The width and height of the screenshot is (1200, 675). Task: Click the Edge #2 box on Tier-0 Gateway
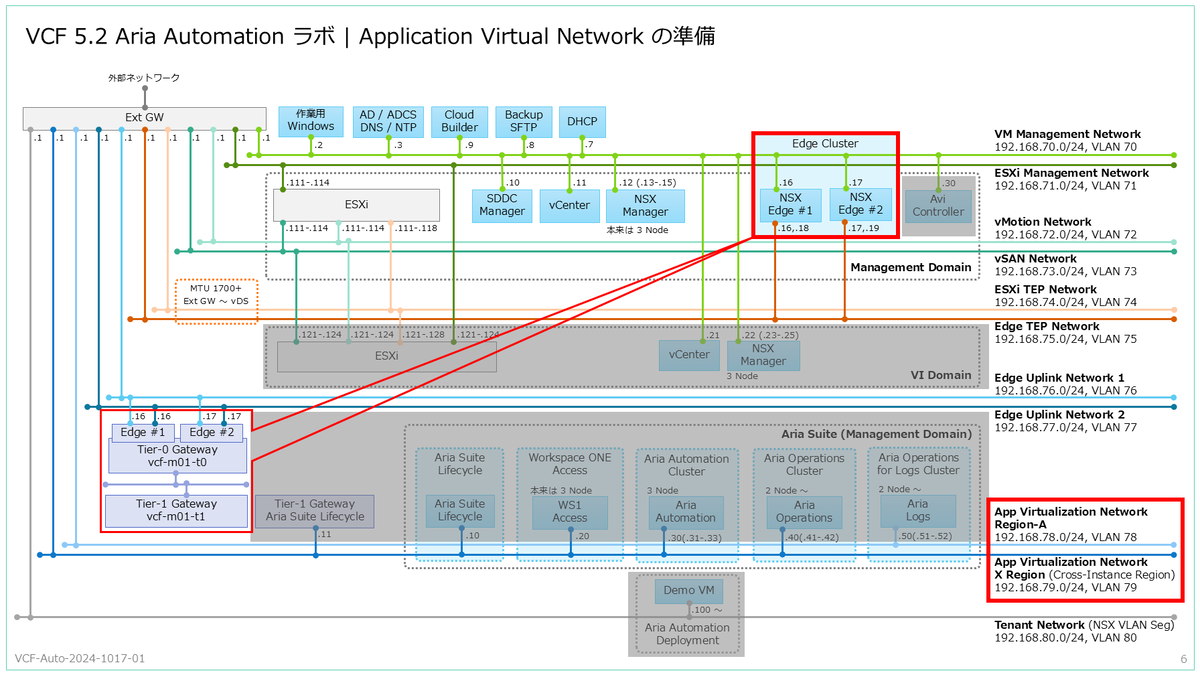click(211, 433)
